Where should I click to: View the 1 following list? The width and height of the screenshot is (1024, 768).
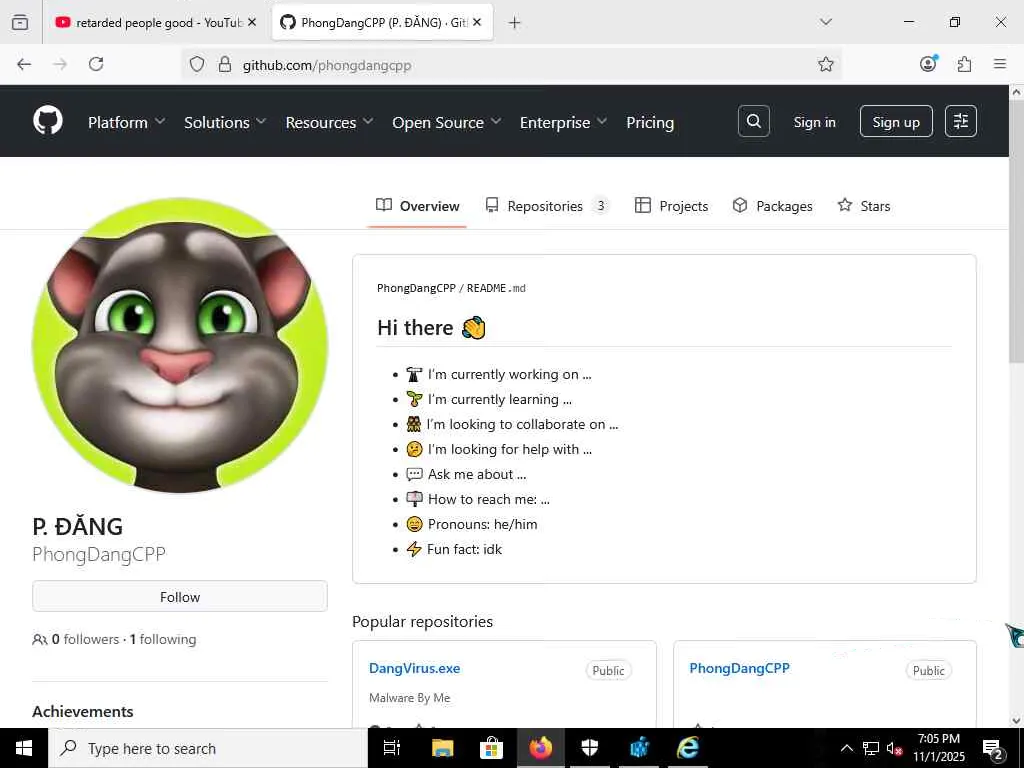pos(163,639)
